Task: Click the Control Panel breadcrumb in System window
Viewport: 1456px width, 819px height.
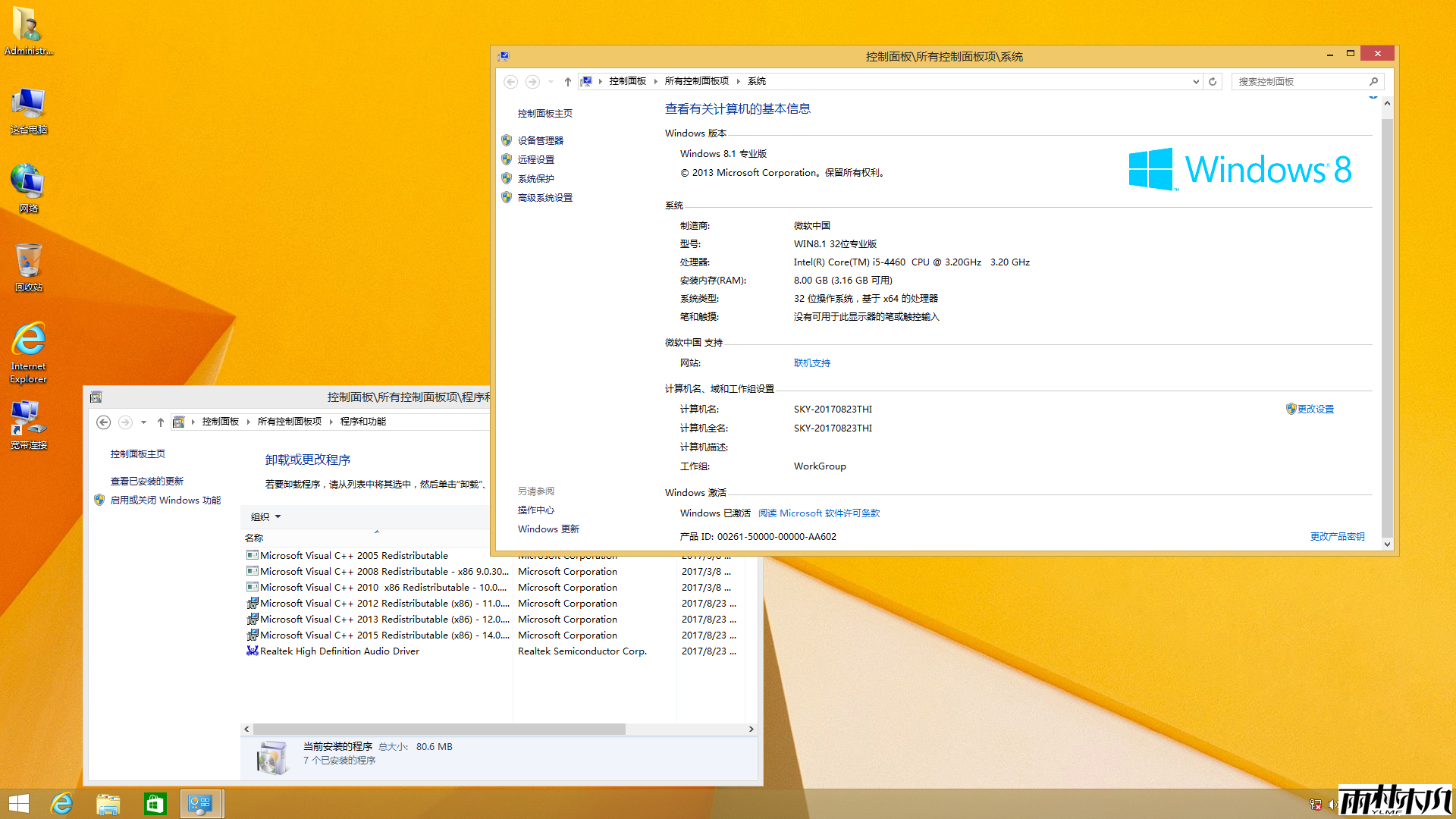Action: (x=627, y=81)
